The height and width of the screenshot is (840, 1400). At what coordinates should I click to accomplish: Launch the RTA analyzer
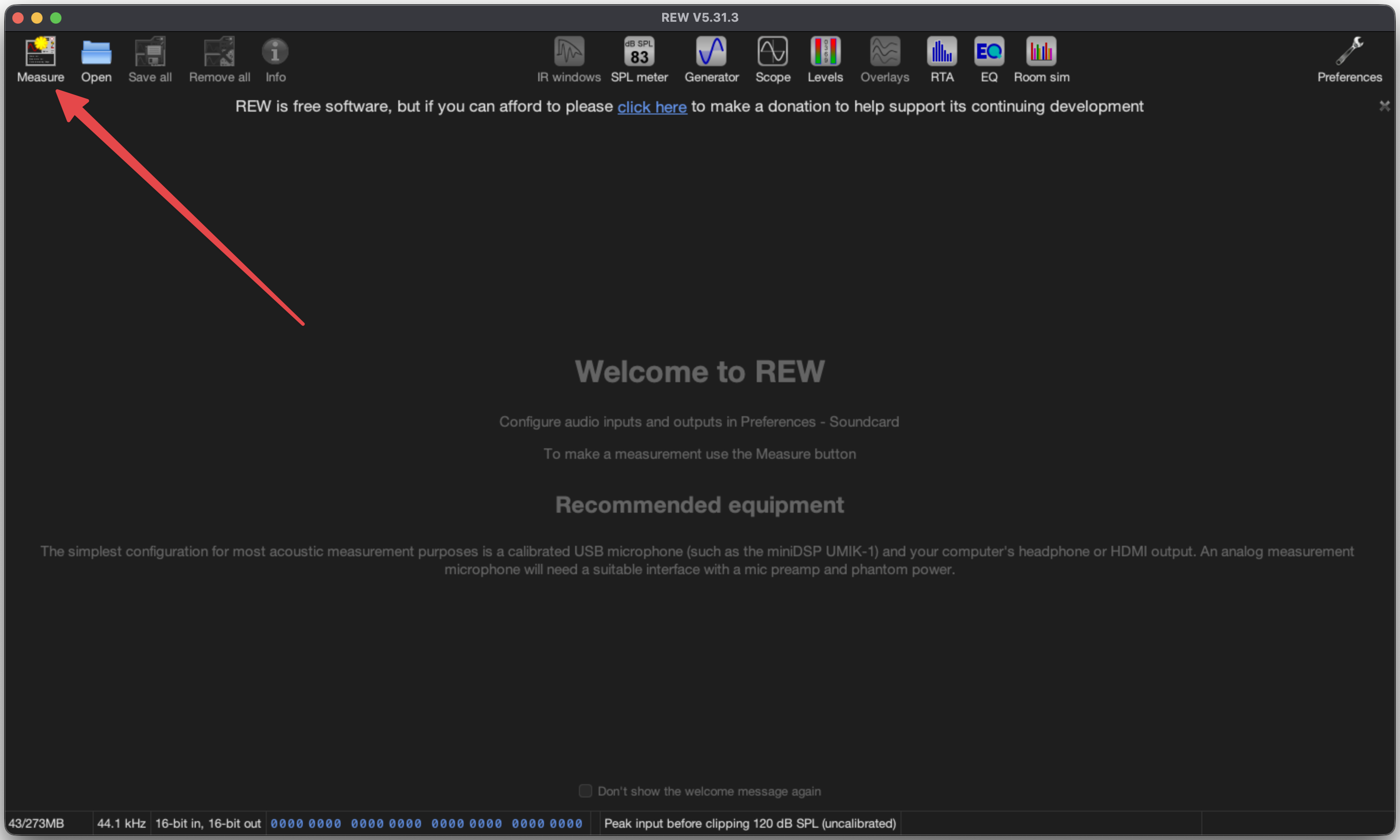[942, 60]
